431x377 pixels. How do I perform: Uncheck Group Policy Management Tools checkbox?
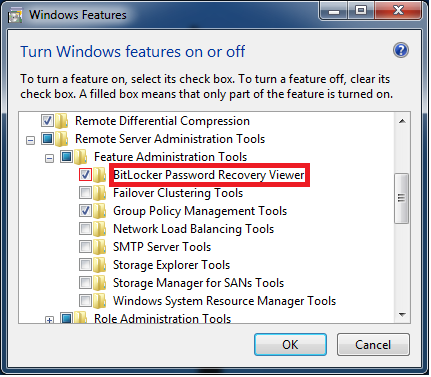[85, 210]
